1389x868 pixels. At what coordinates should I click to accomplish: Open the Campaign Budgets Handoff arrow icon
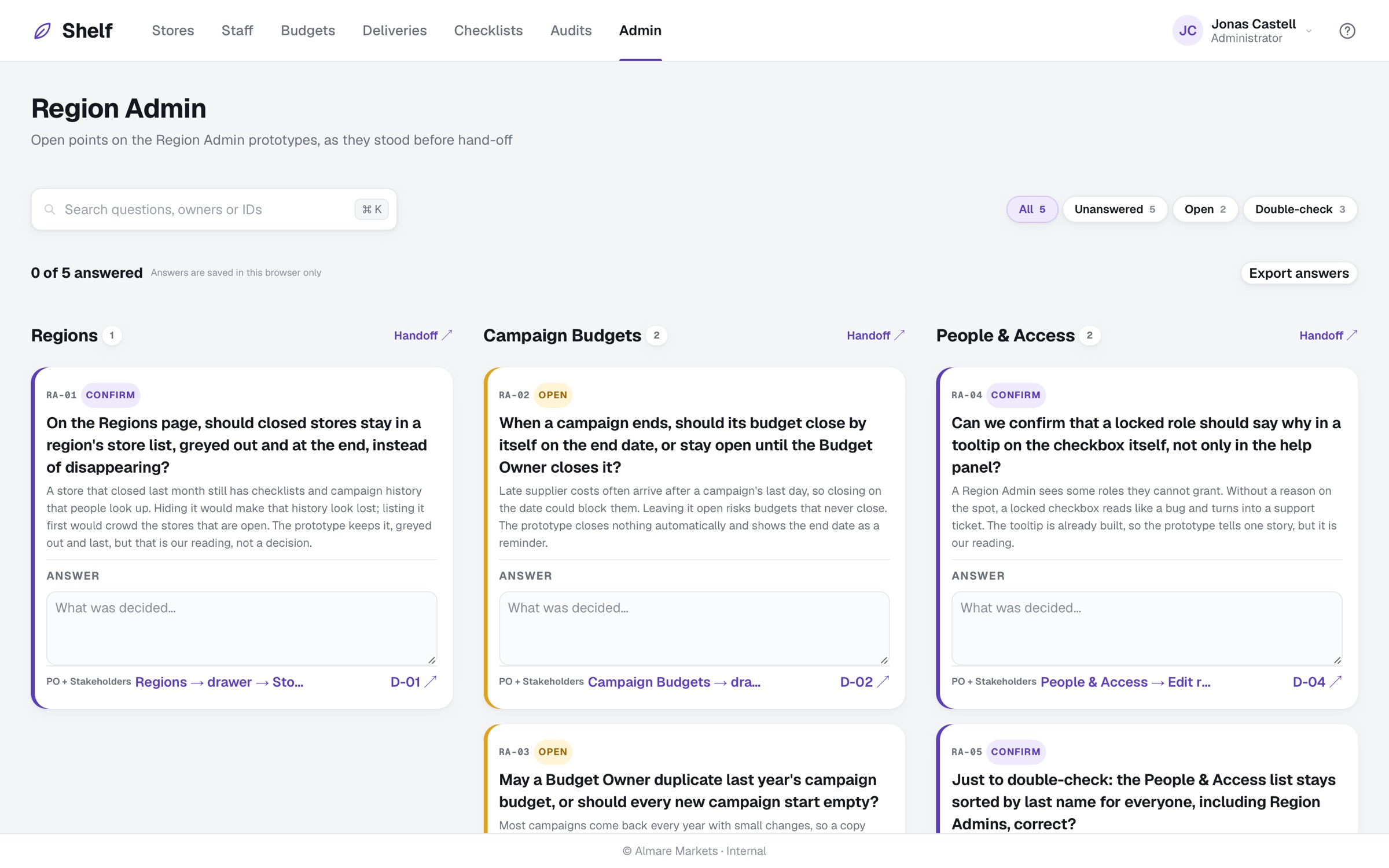[x=900, y=335]
